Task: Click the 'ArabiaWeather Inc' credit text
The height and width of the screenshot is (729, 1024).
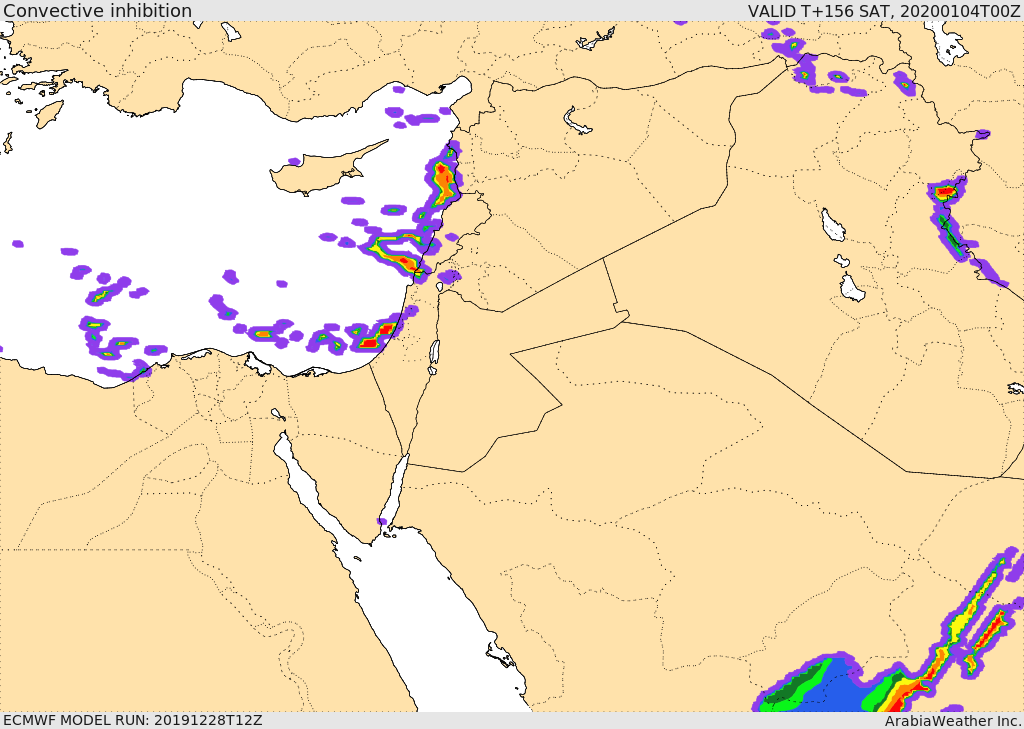Action: [x=952, y=721]
